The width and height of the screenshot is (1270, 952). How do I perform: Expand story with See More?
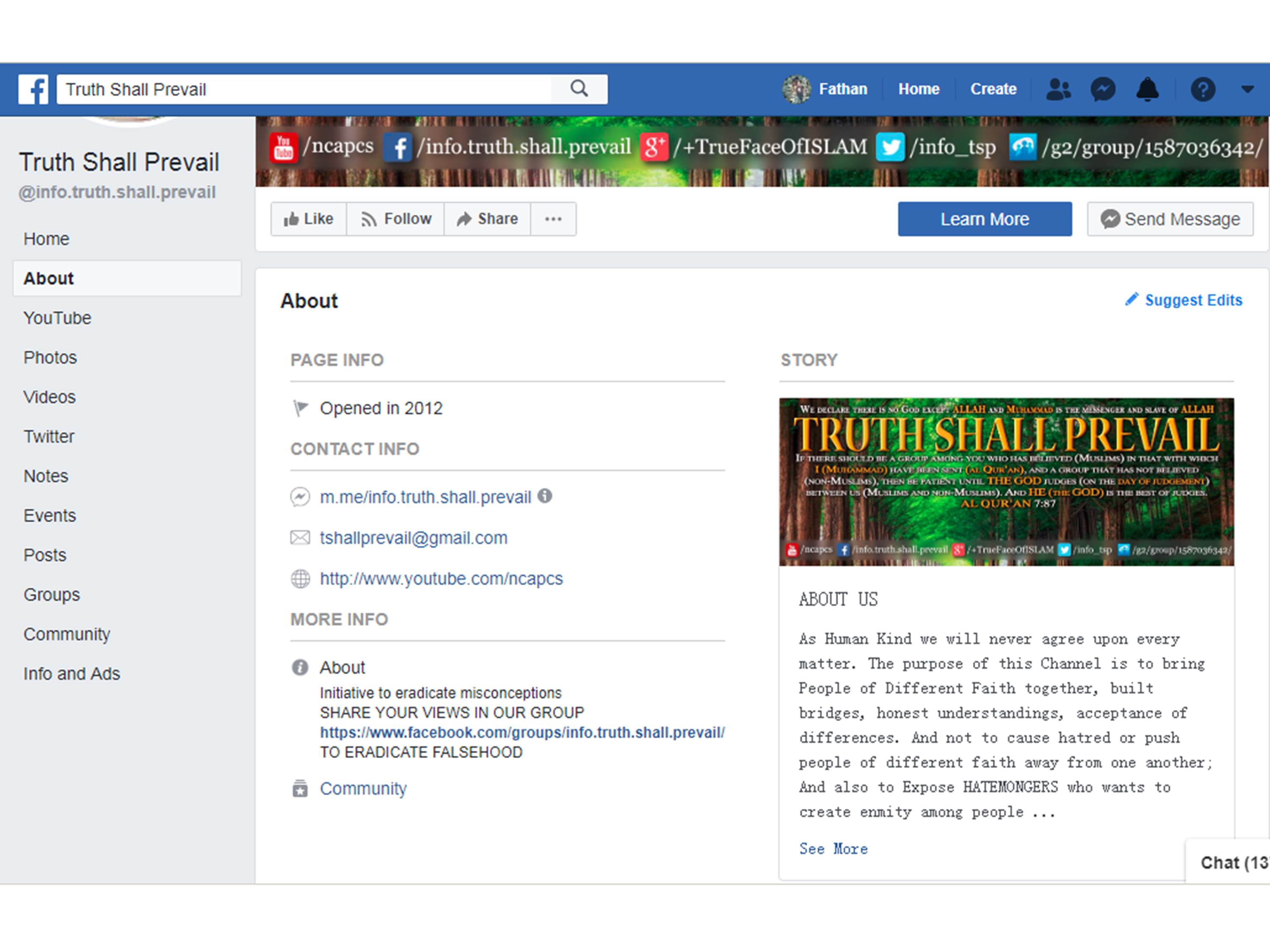833,849
